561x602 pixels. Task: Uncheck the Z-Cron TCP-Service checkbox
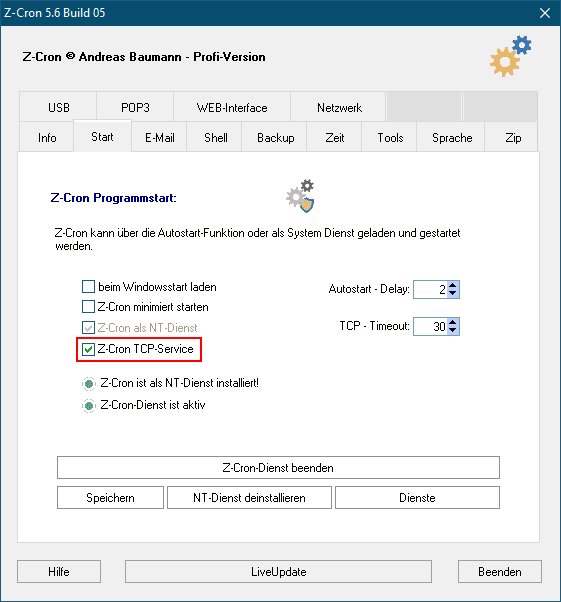[x=88, y=349]
